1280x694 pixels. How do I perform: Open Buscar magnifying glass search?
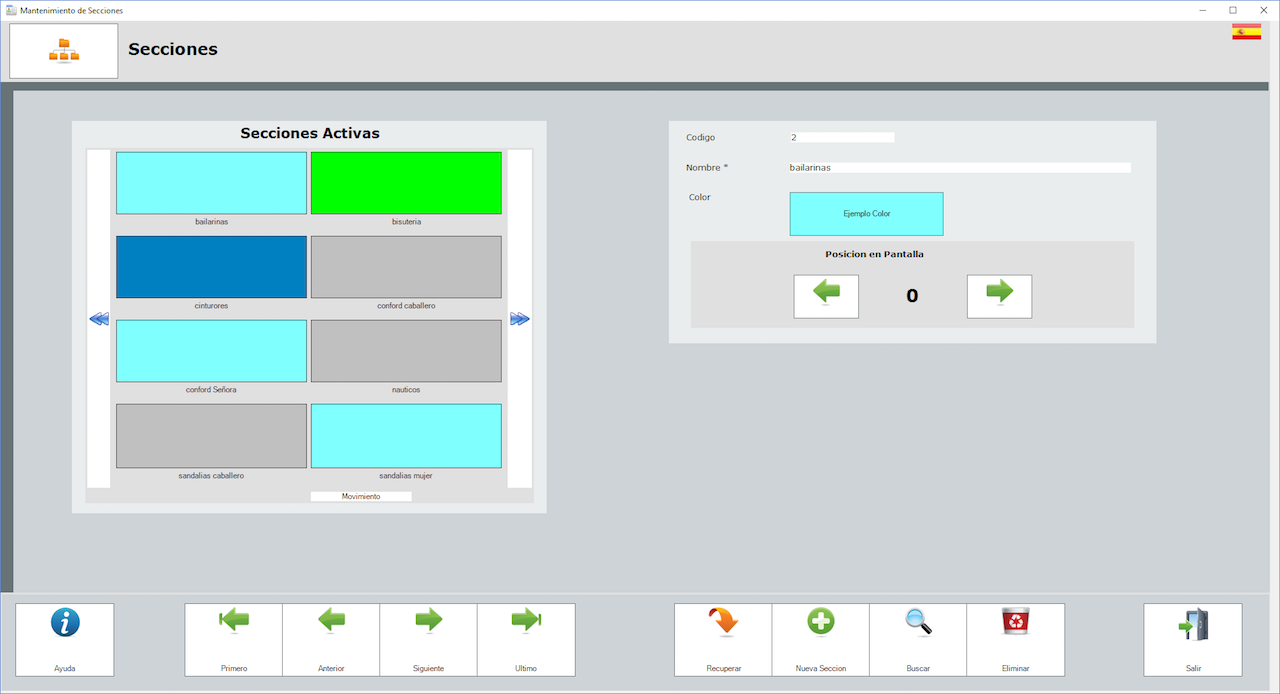point(918,622)
